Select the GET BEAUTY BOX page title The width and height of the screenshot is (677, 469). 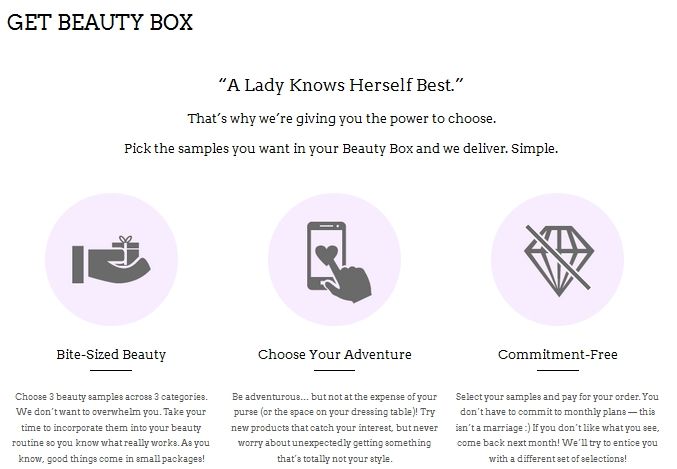(100, 22)
